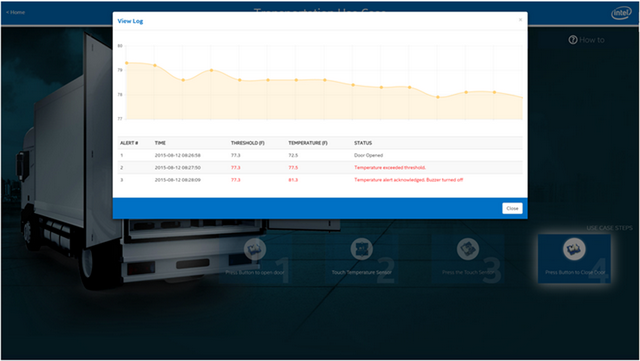Select alert row 1 Door Opened
640x361 pixels.
point(320,155)
